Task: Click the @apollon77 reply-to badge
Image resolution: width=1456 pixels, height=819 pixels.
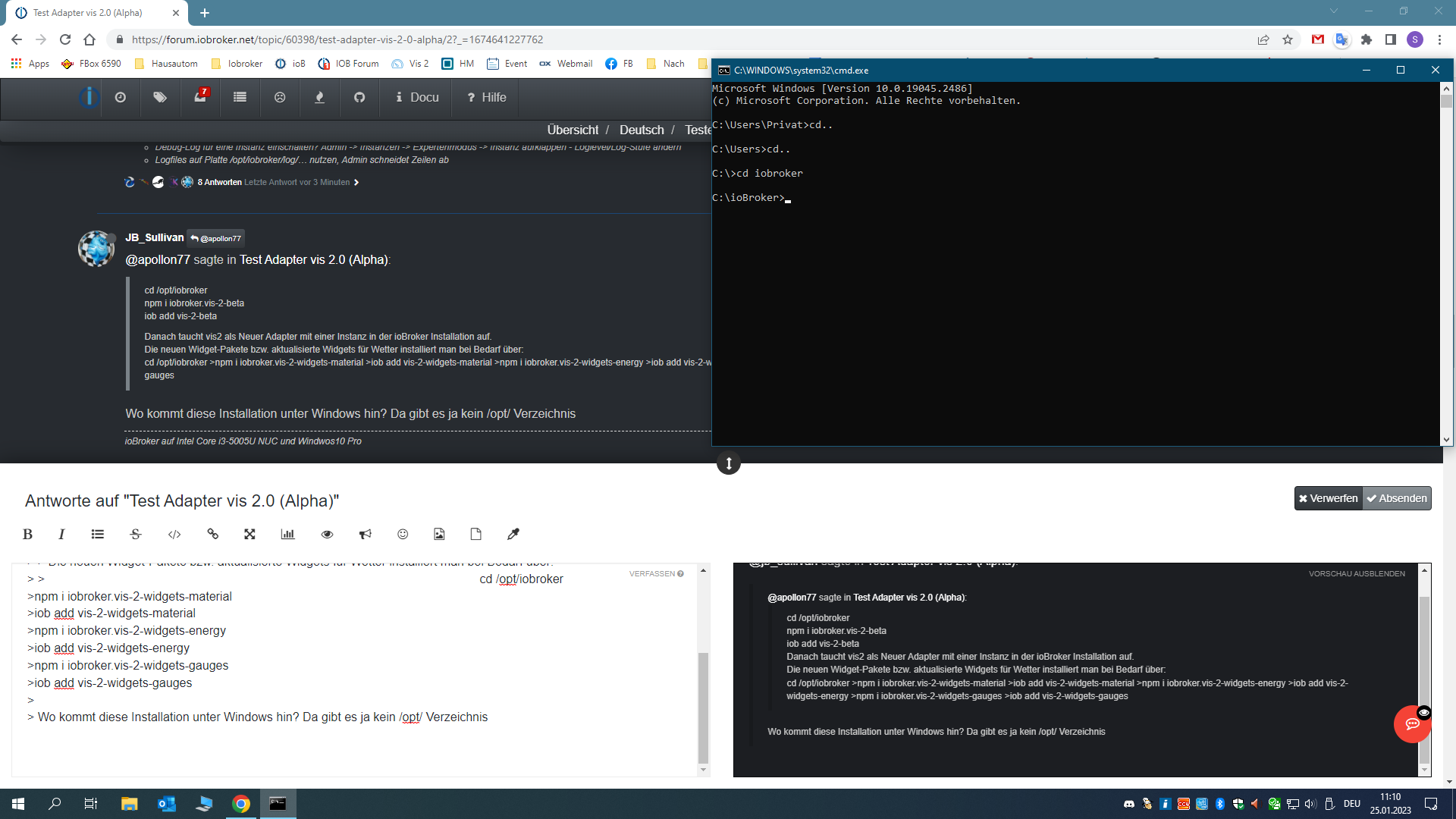Action: pos(216,238)
